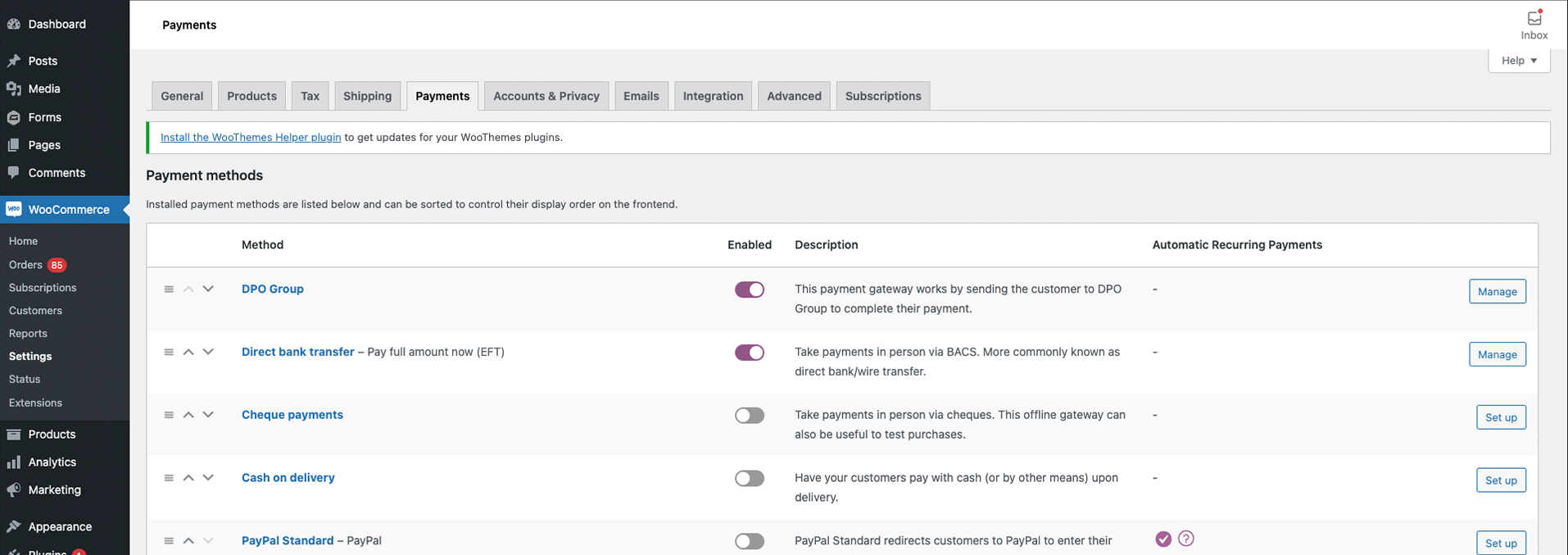Open the Cash on delivery link
This screenshot has height=555, width=1568.
click(x=288, y=477)
